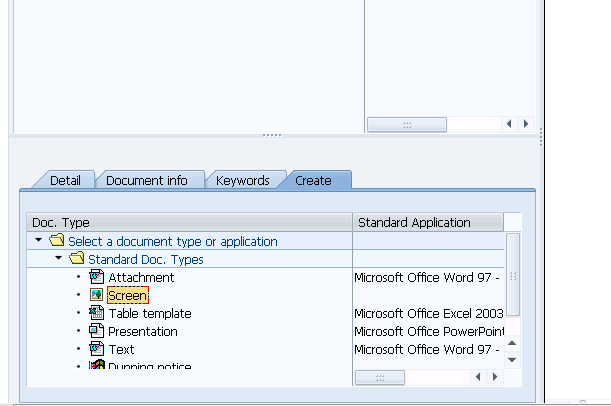Click the upper pane's horizontal scrollbar left arrow
Viewport: 611px width, 406px height.
click(x=510, y=124)
